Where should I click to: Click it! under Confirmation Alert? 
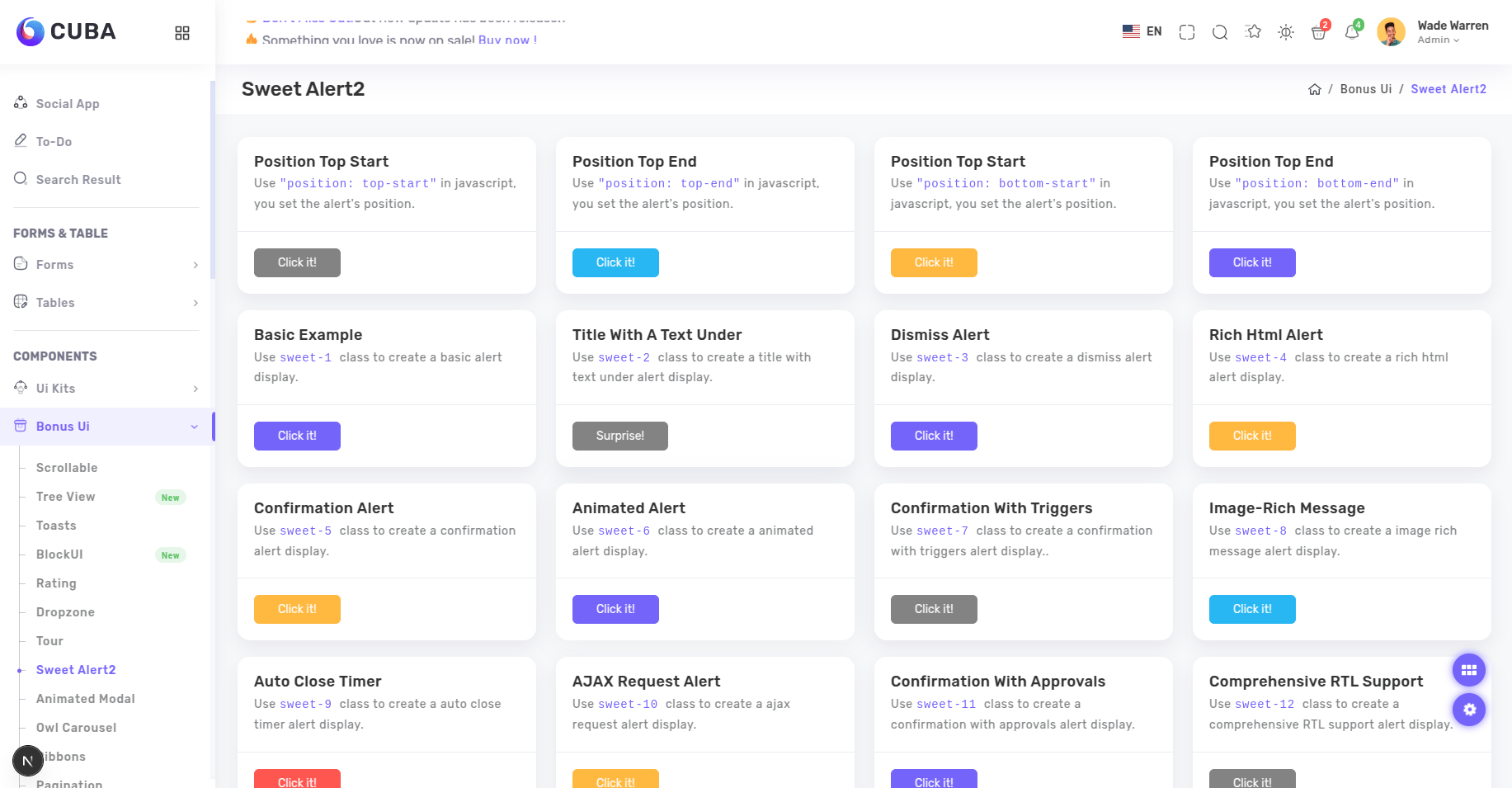coord(297,609)
